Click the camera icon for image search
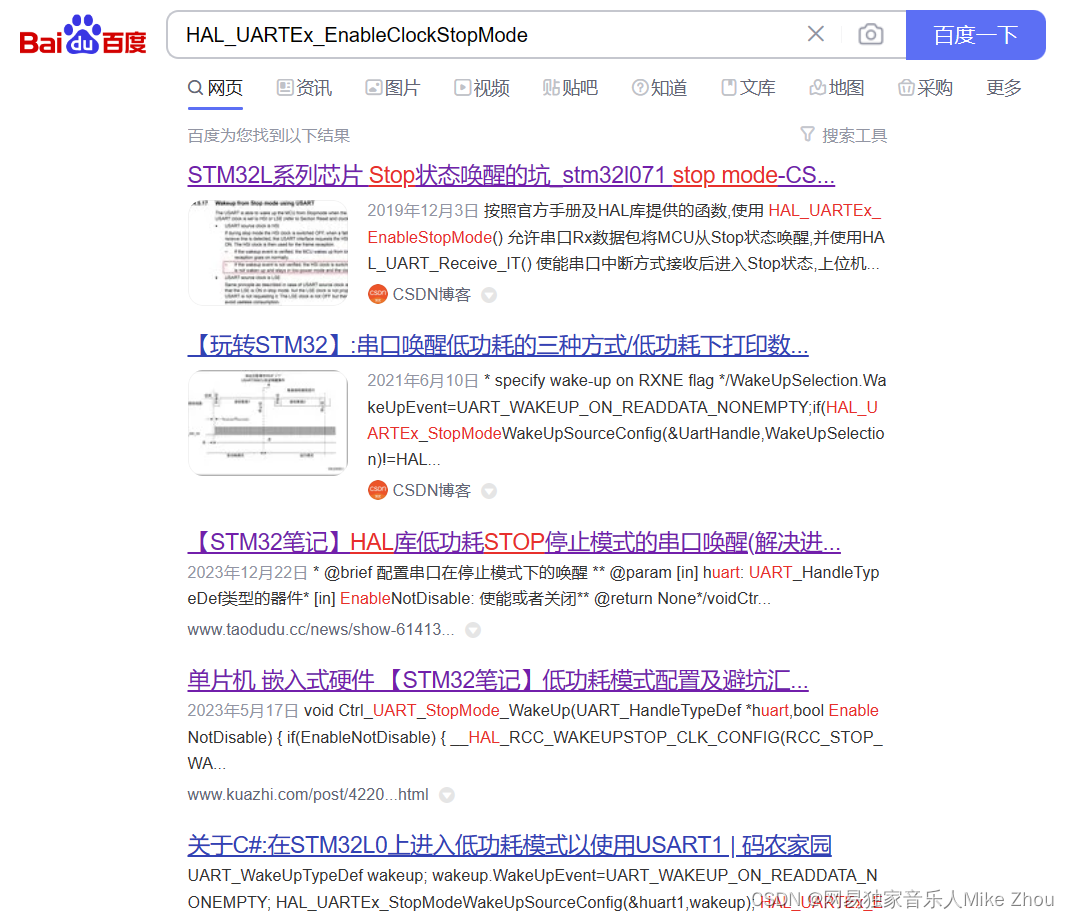 pyautogui.click(x=870, y=34)
